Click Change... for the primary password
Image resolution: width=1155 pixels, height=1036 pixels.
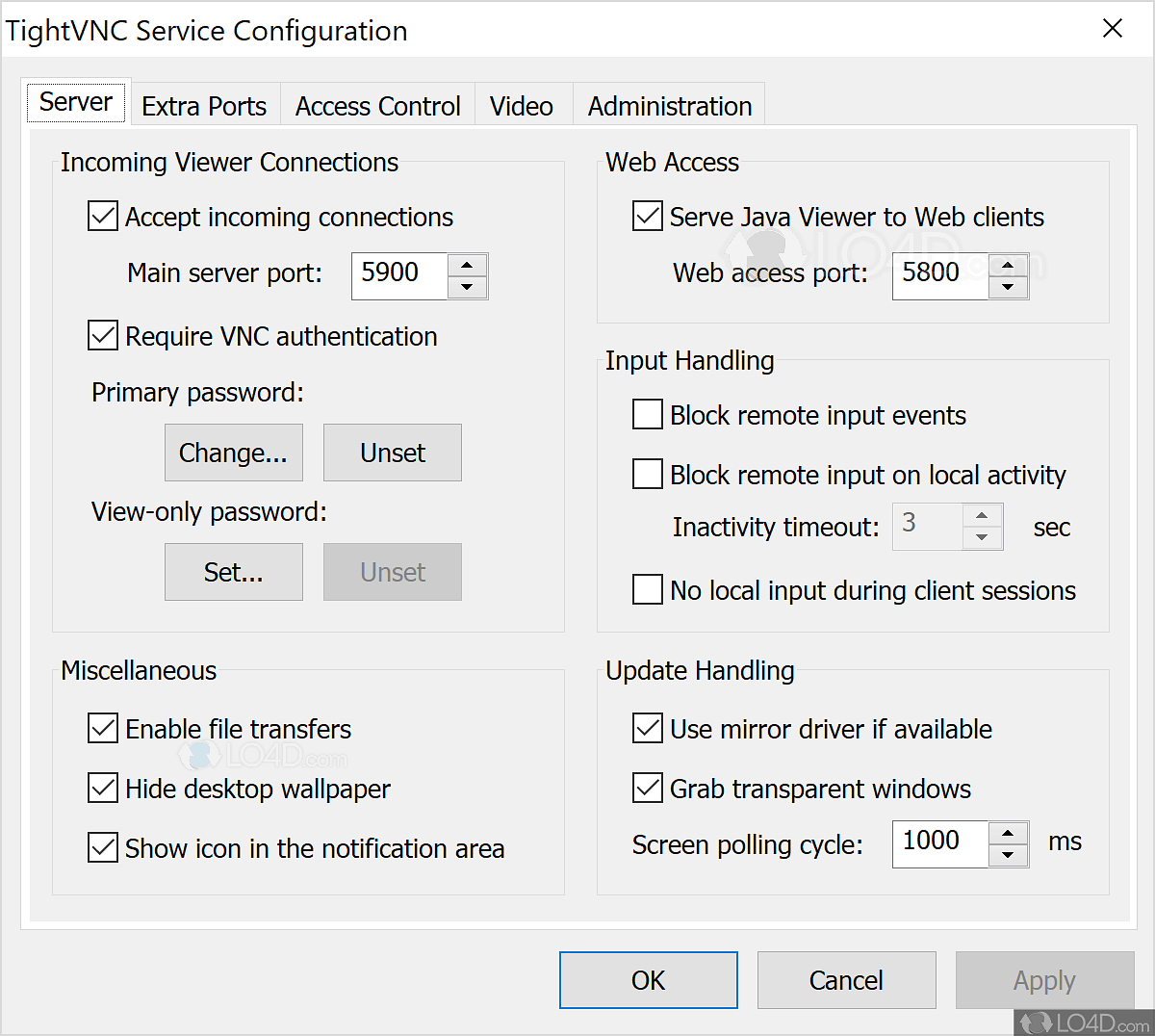click(x=233, y=453)
